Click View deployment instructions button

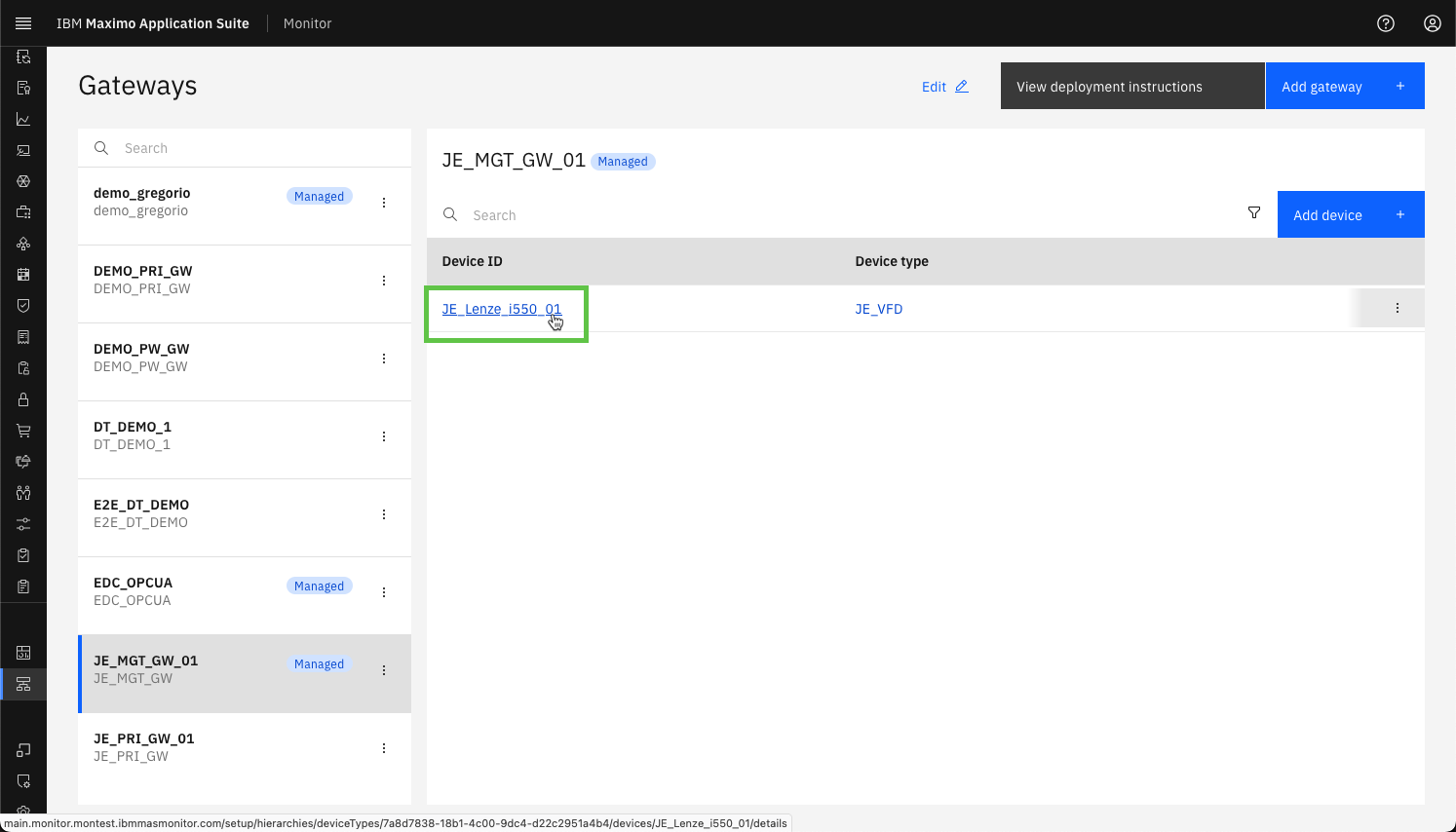[1132, 86]
